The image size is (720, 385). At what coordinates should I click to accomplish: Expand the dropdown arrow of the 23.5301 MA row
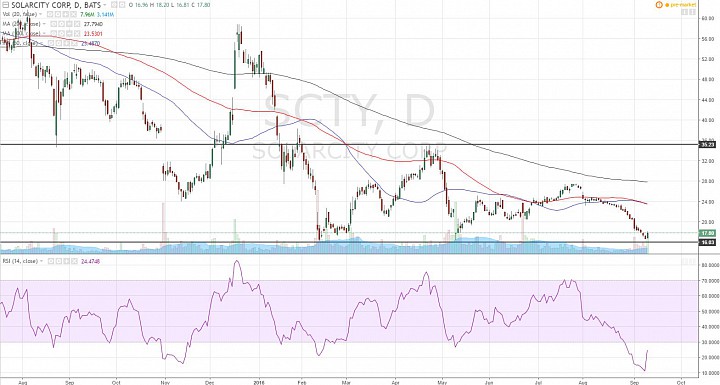tap(44, 34)
